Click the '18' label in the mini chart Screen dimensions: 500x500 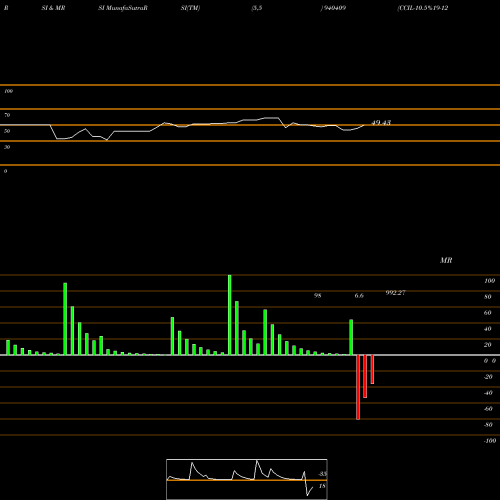322,486
